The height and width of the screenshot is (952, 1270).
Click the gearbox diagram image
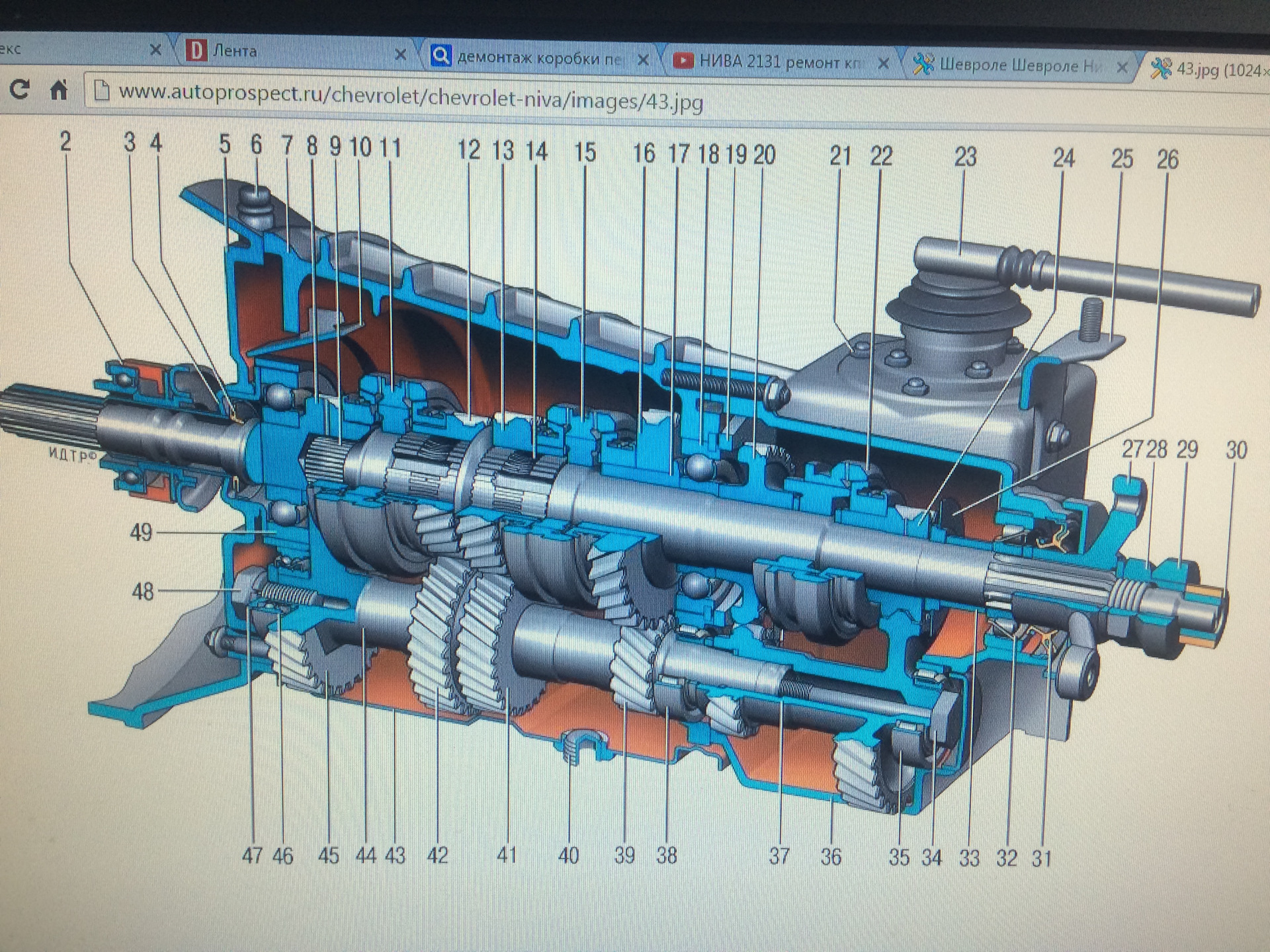click(x=635, y=502)
